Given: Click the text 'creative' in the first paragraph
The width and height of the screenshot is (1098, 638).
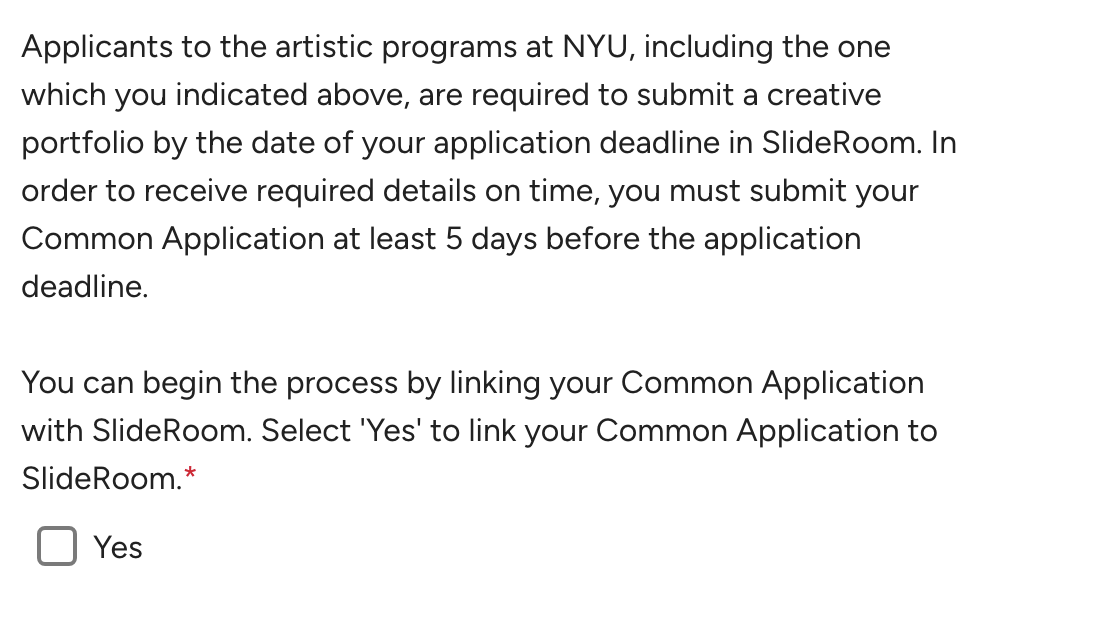Looking at the screenshot, I should pyautogui.click(x=824, y=95).
